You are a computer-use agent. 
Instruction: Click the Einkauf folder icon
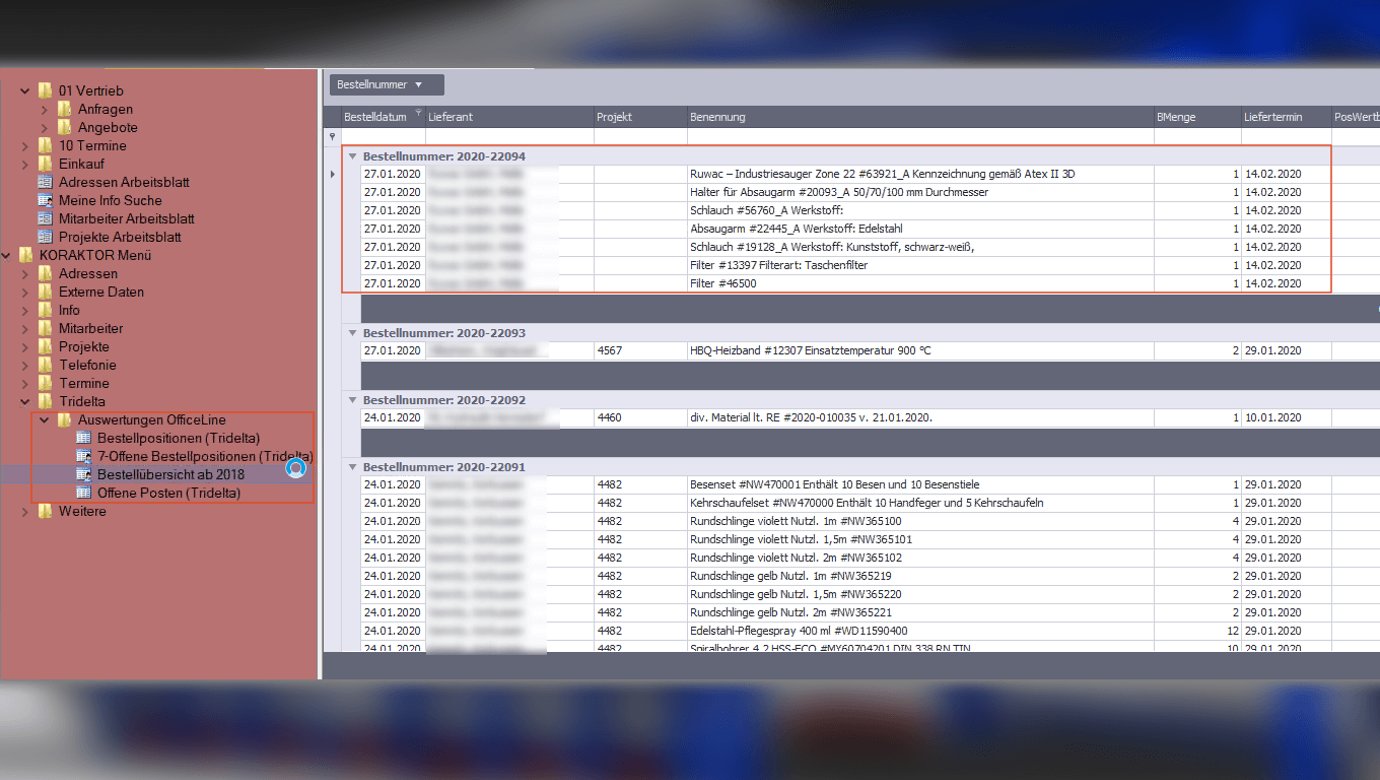[x=45, y=164]
